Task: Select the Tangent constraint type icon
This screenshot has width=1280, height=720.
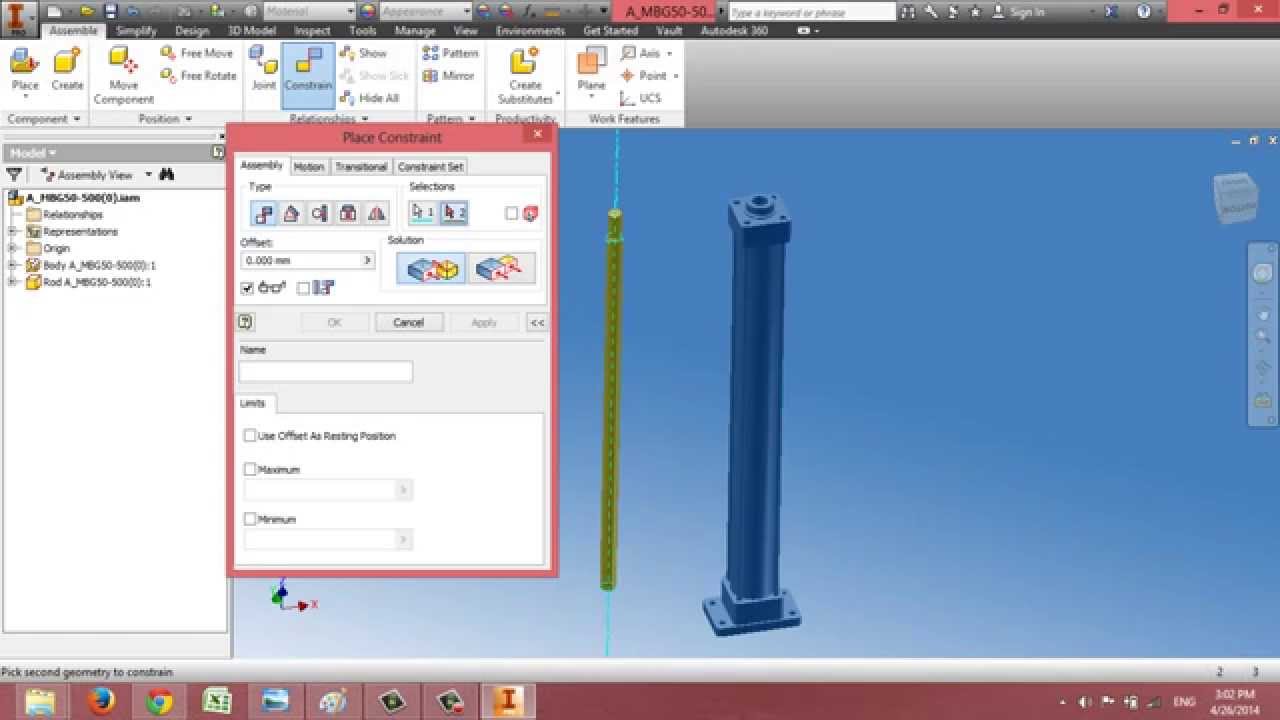Action: [319, 213]
